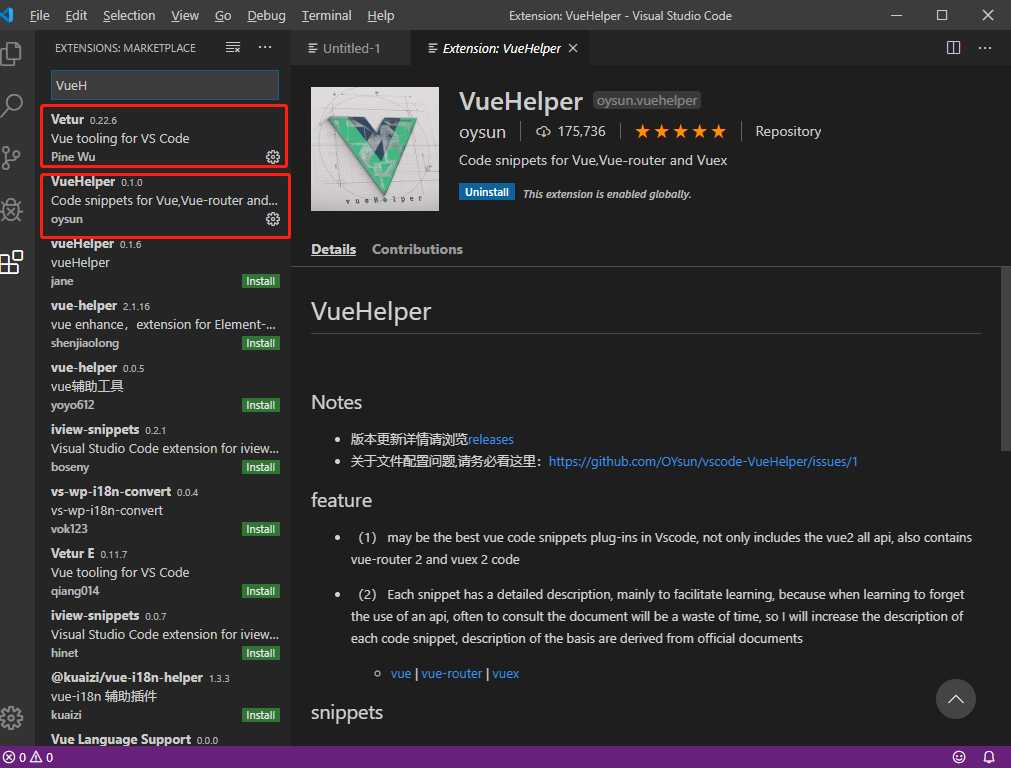Screen dimensions: 1011x768
Task: Switch to the Details tab
Action: pyautogui.click(x=333, y=250)
